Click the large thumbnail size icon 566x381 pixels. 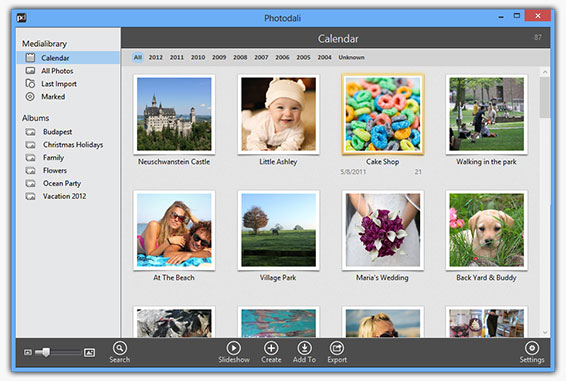pyautogui.click(x=90, y=352)
